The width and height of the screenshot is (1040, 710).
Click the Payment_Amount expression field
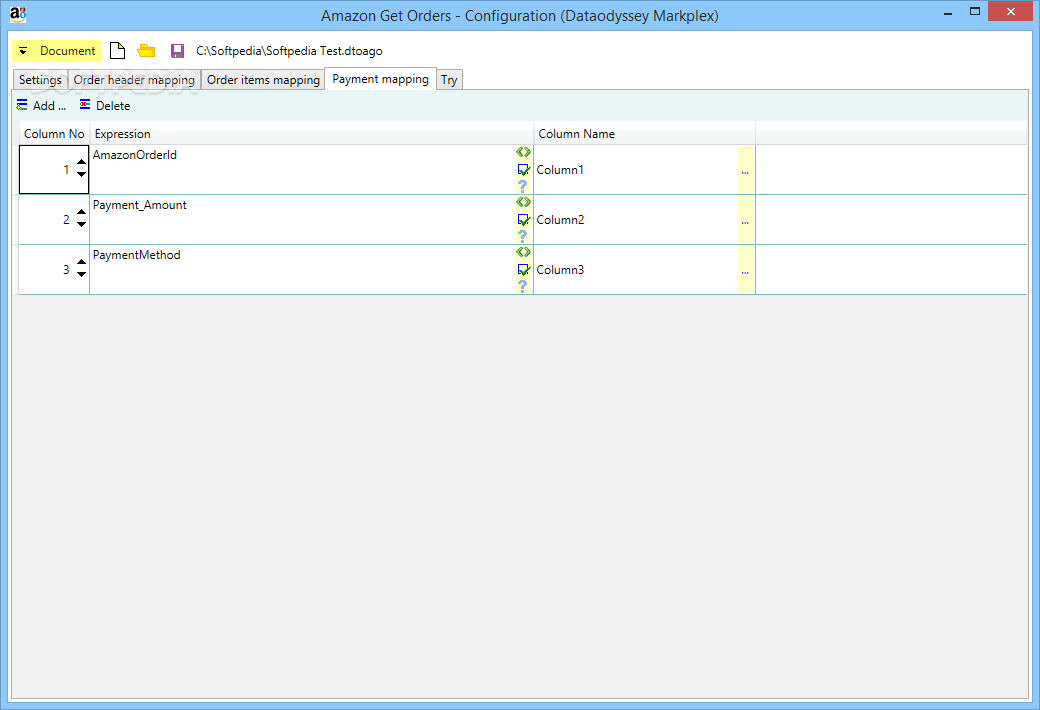302,220
